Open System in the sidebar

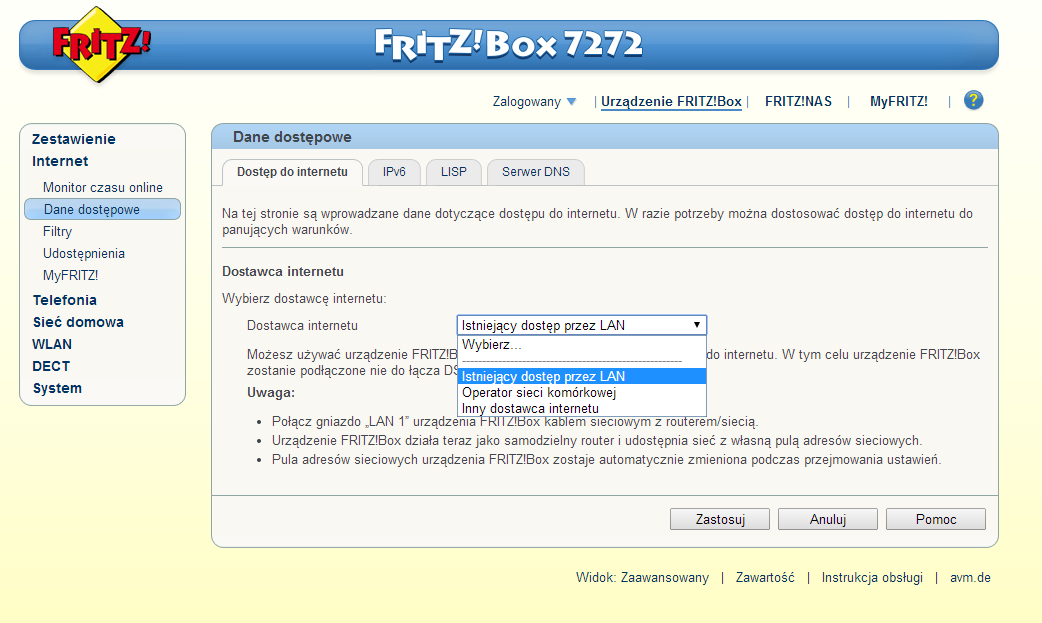tap(57, 388)
